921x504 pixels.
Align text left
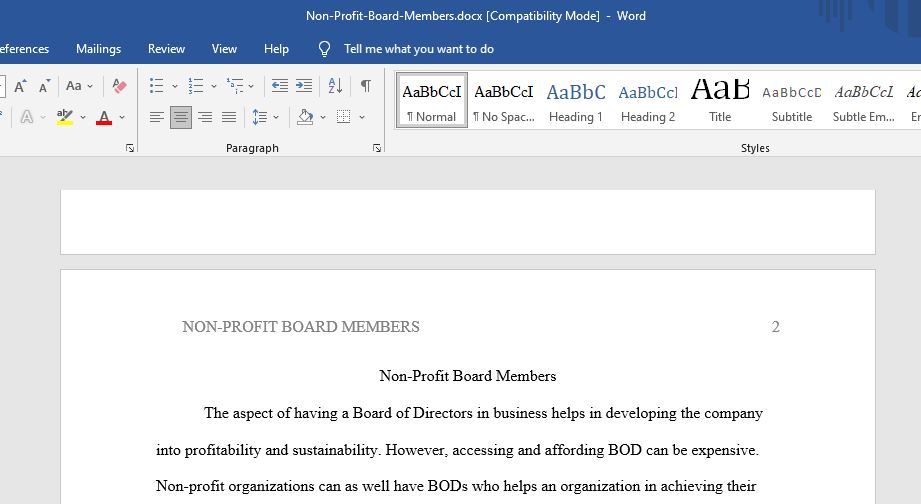156,117
